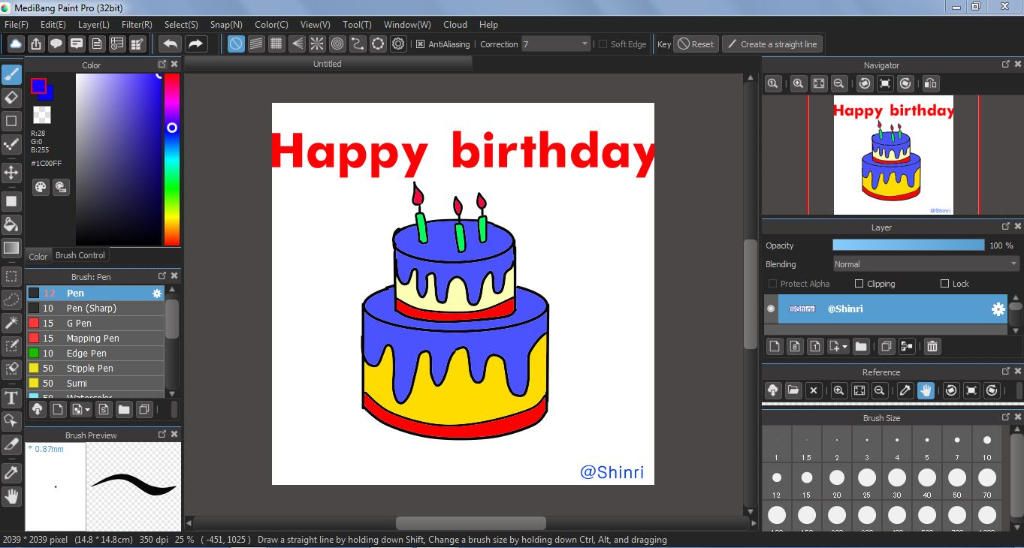Viewport: 1024px width, 548px height.
Task: Open the Snap(N) menu
Action: click(226, 24)
